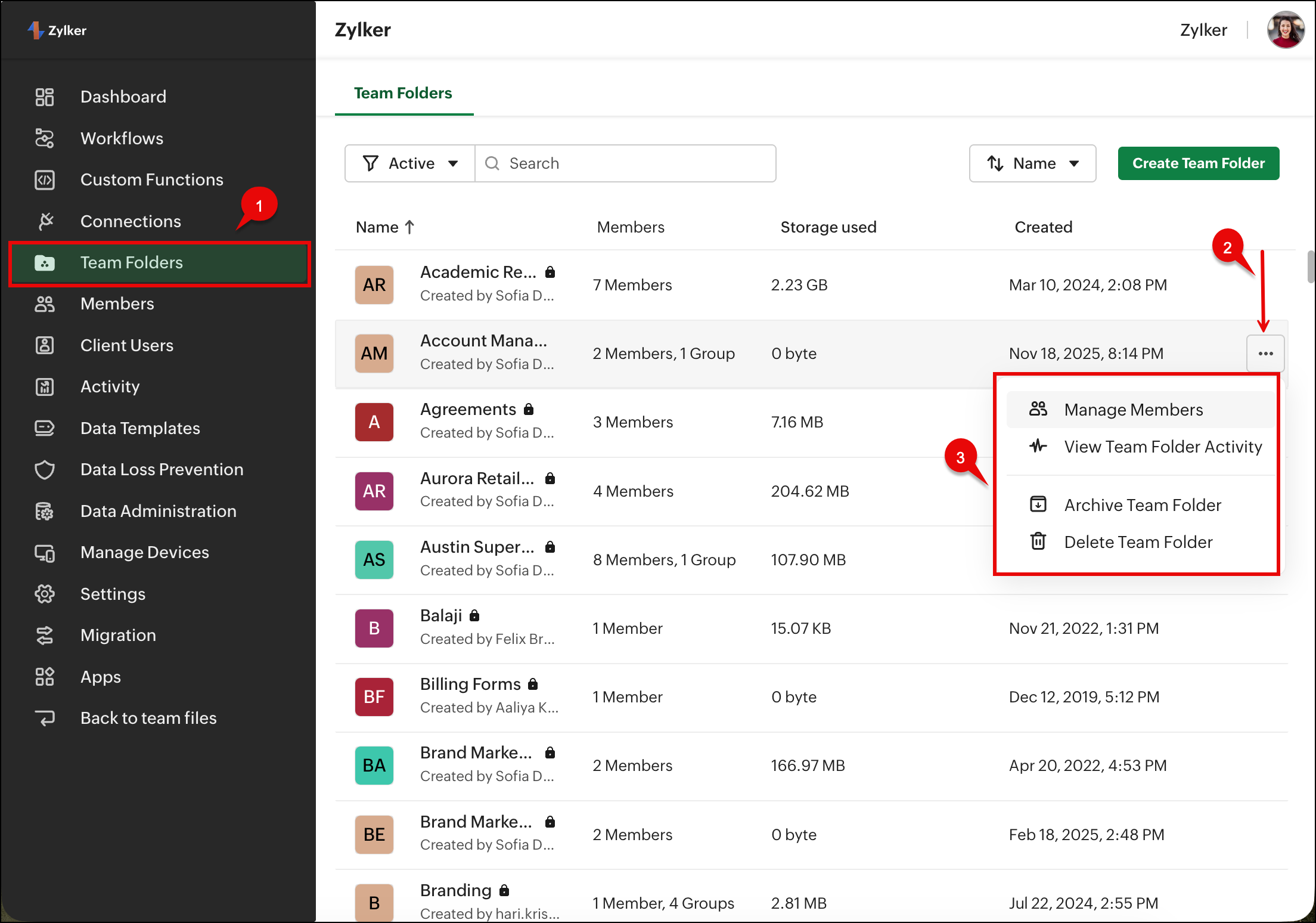Open the Name sort dropdown
This screenshot has height=923, width=1316.
click(1032, 163)
